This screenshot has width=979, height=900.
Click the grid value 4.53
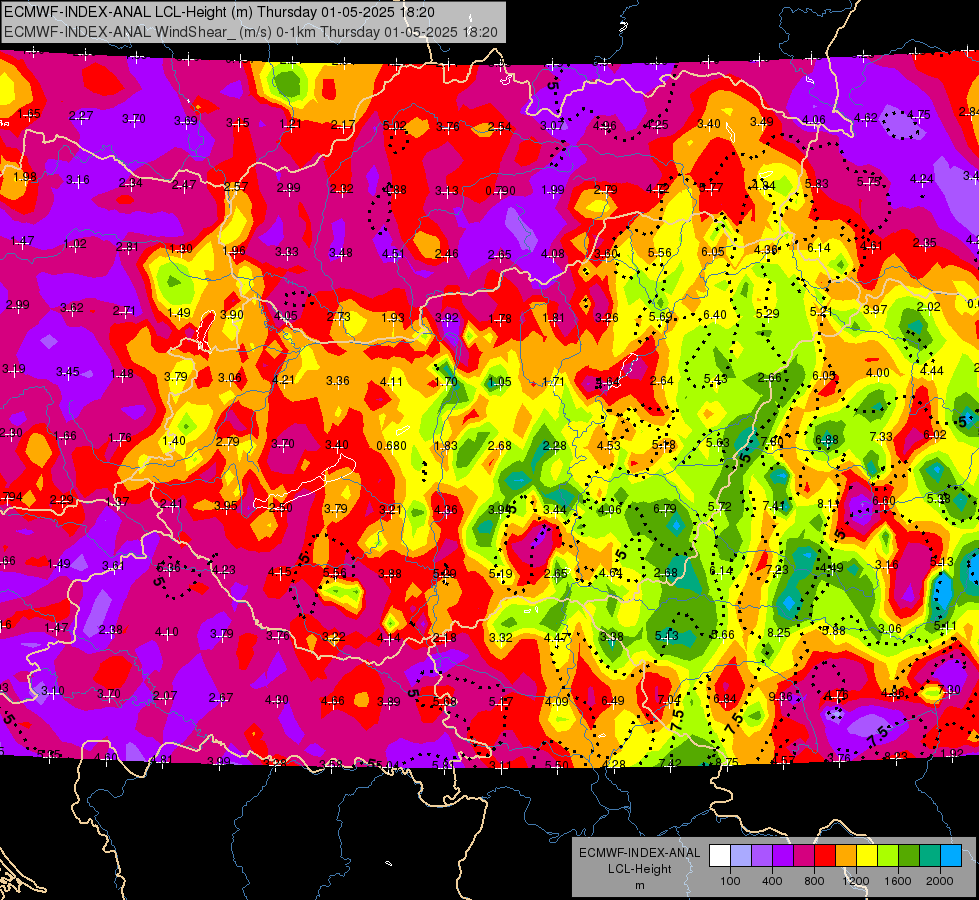pos(609,445)
